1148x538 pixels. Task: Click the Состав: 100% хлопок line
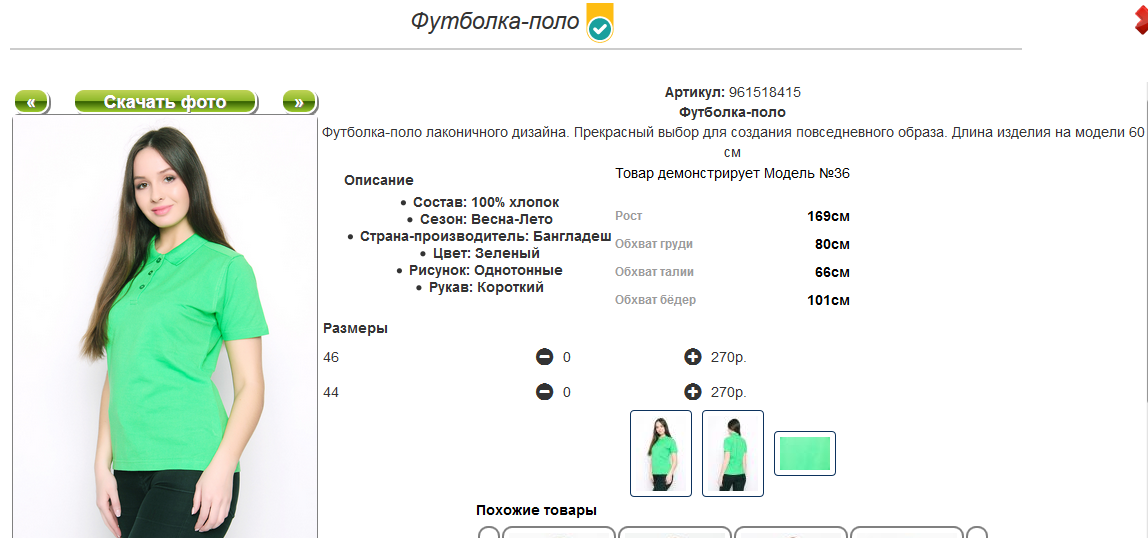485,203
